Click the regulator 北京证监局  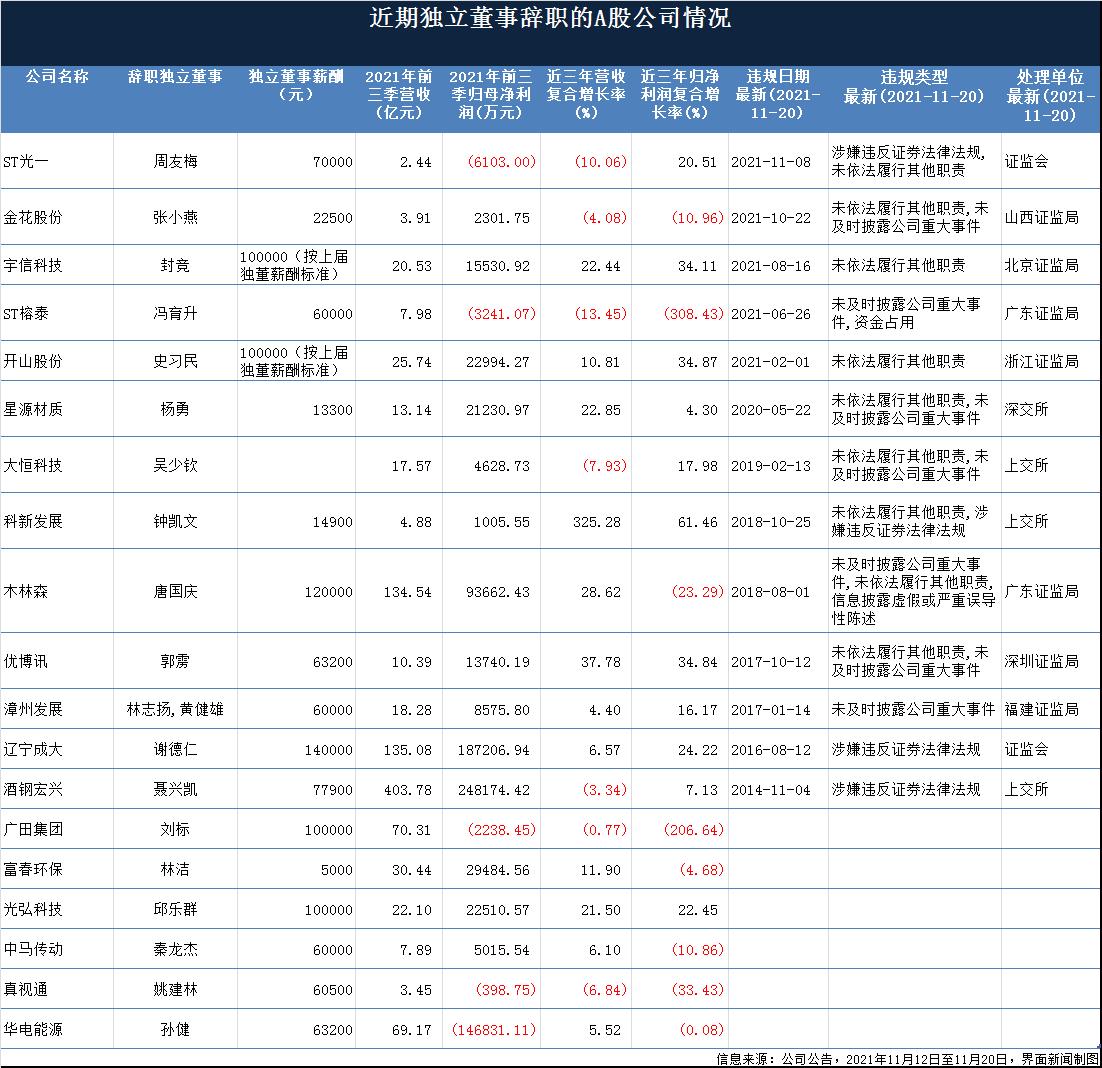1042,266
